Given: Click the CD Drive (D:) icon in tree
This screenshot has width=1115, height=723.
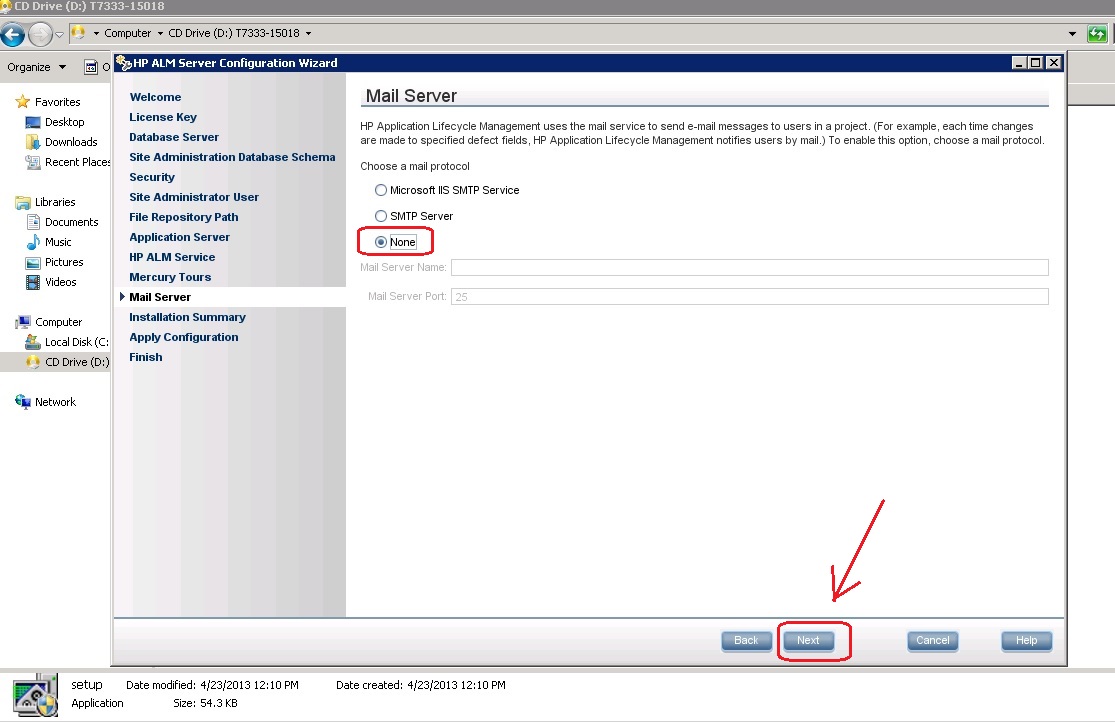Looking at the screenshot, I should pos(33,362).
